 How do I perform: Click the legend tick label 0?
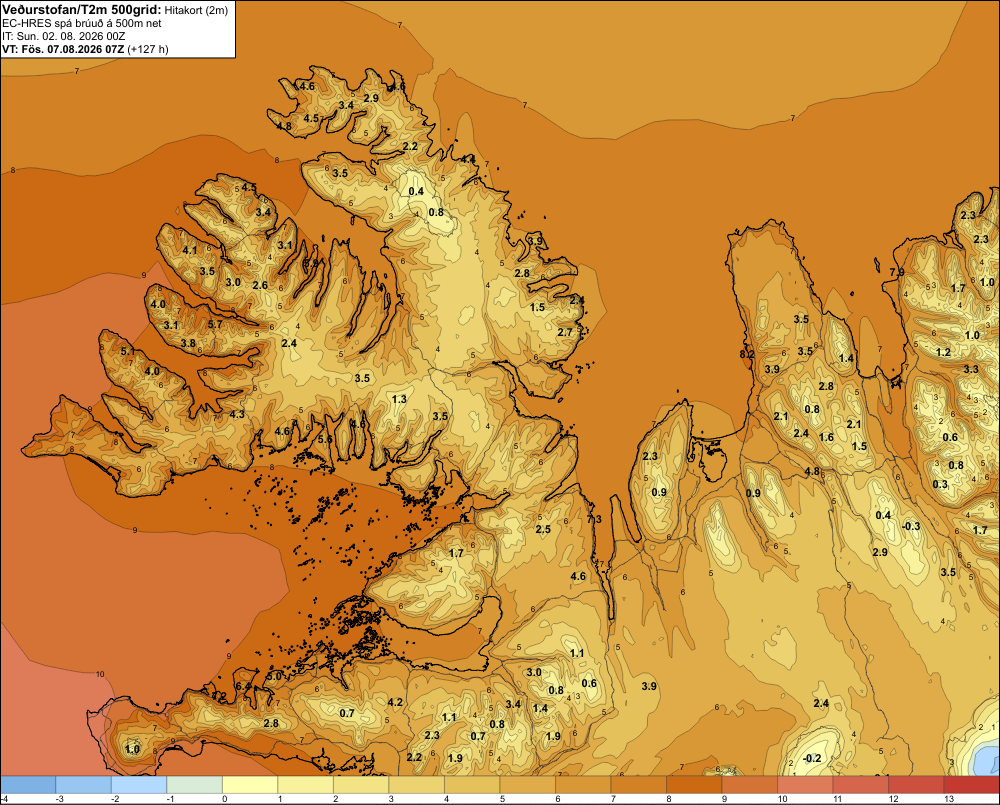click(x=224, y=799)
